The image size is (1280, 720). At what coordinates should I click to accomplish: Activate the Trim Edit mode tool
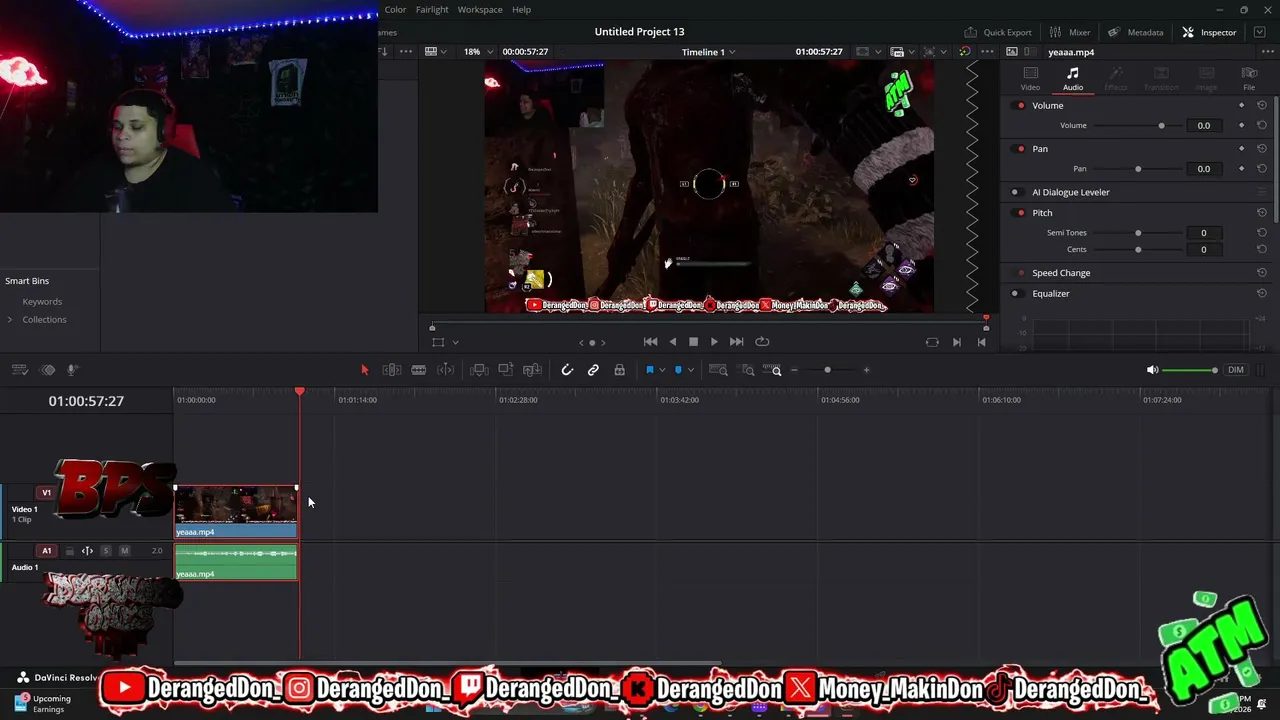click(x=391, y=370)
